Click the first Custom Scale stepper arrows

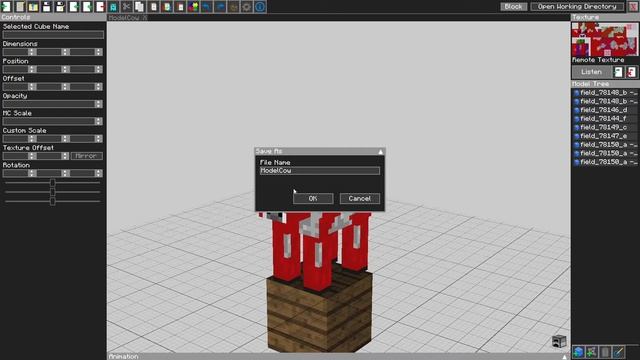[x=32, y=139]
